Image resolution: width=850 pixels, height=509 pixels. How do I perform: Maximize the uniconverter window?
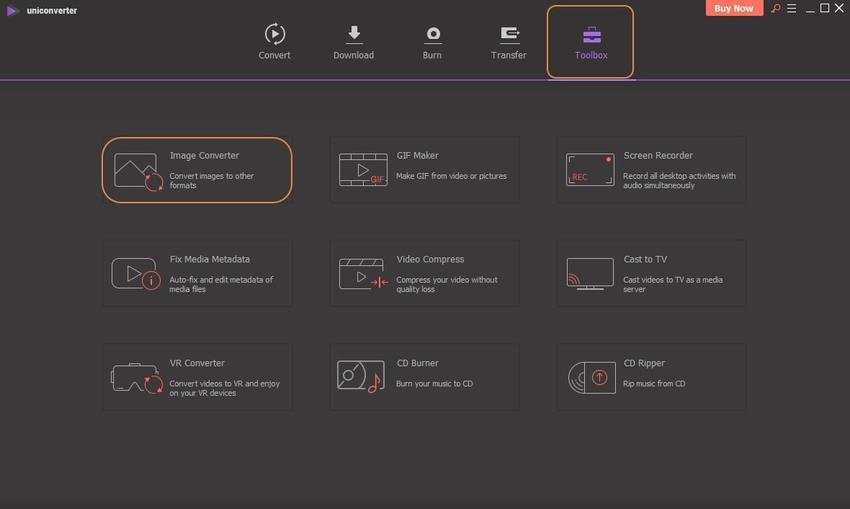coord(824,9)
